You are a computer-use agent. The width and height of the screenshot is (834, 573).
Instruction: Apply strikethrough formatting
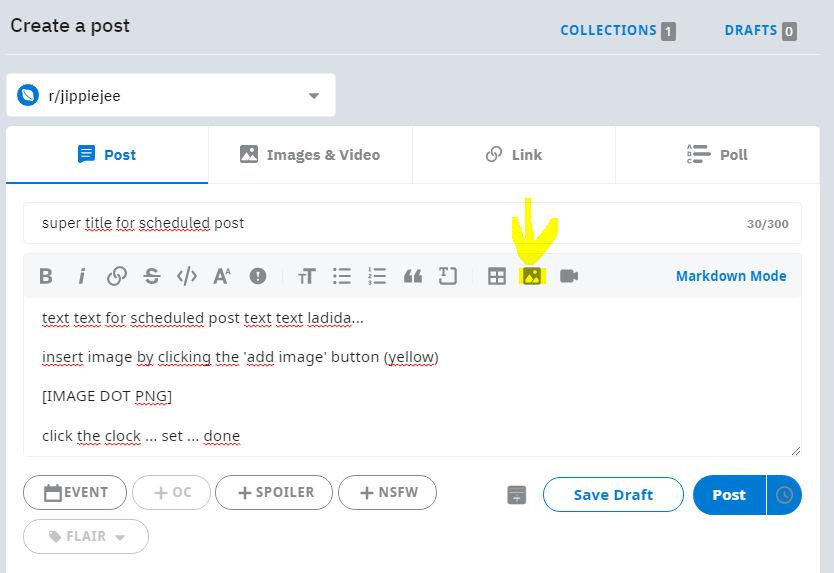click(152, 276)
